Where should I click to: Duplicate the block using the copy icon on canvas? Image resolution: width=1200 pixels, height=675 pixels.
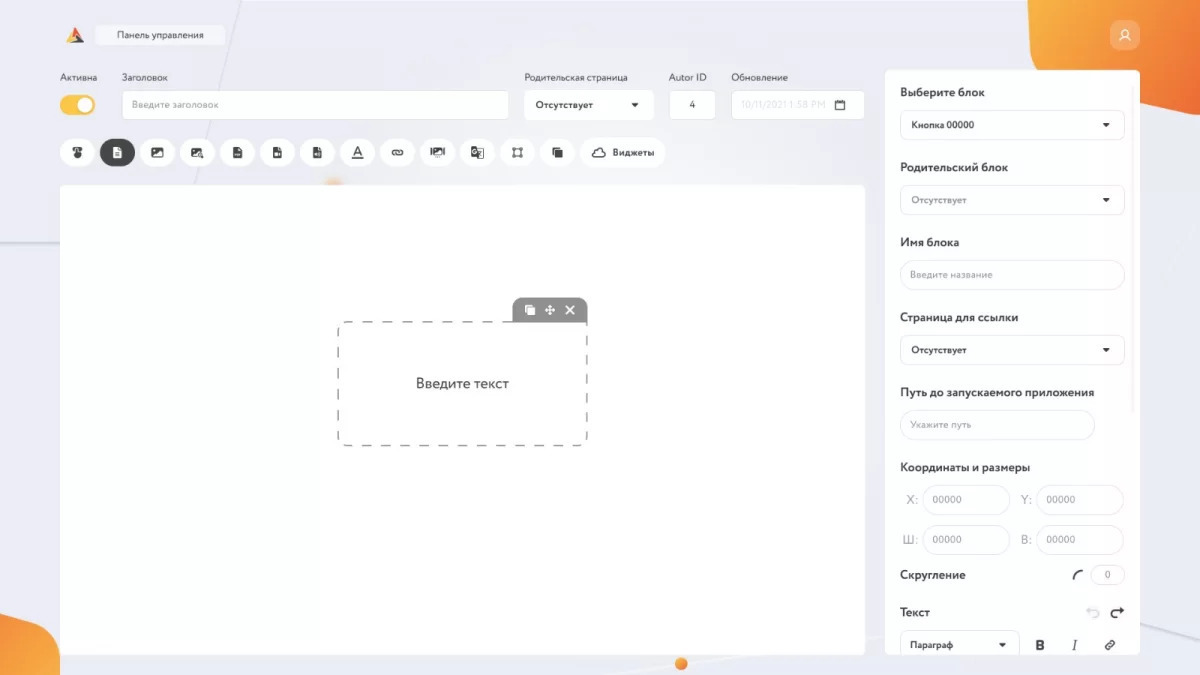[x=530, y=310]
